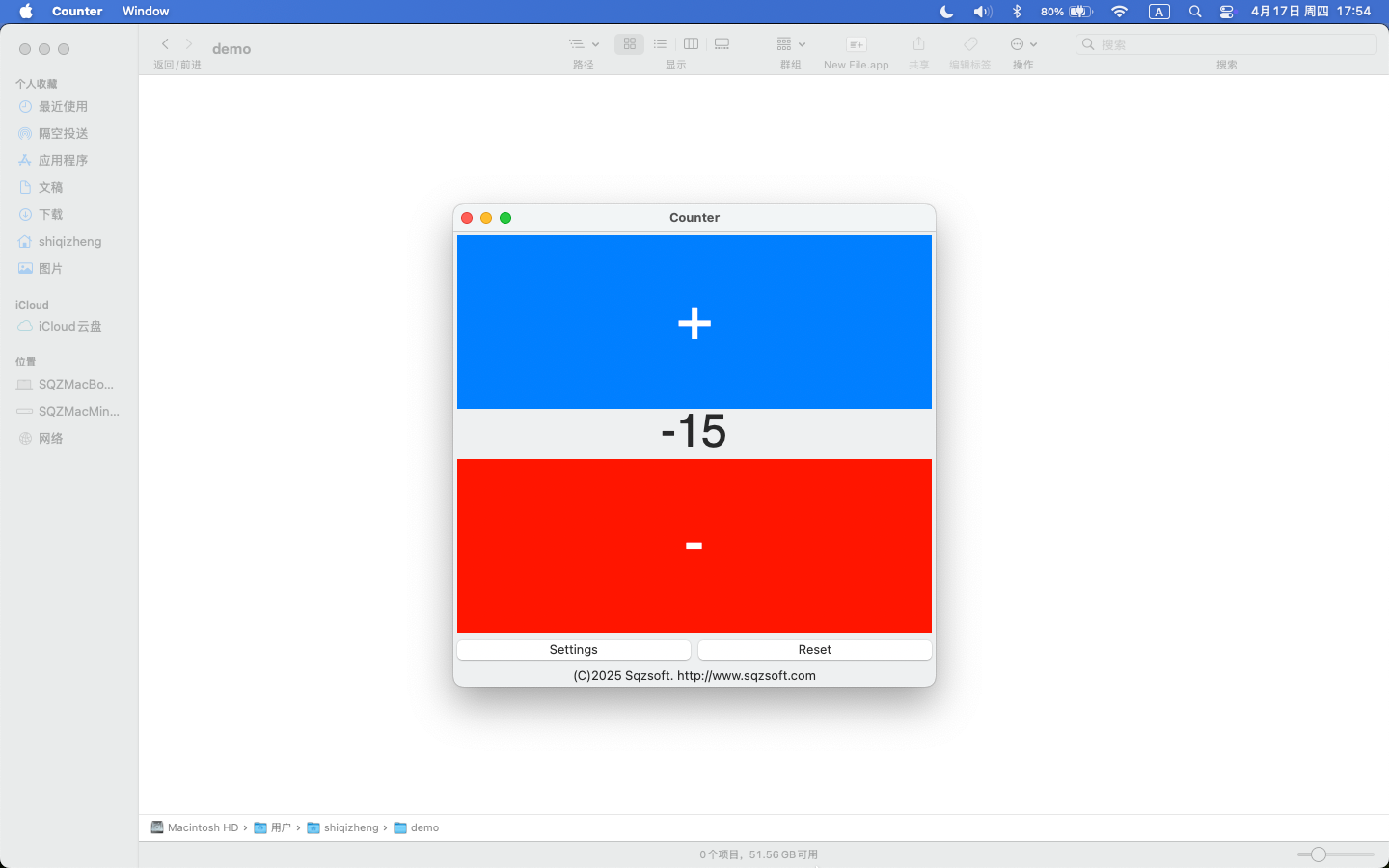This screenshot has width=1389, height=868.
Task: Click the Finder search field
Action: 1227,44
